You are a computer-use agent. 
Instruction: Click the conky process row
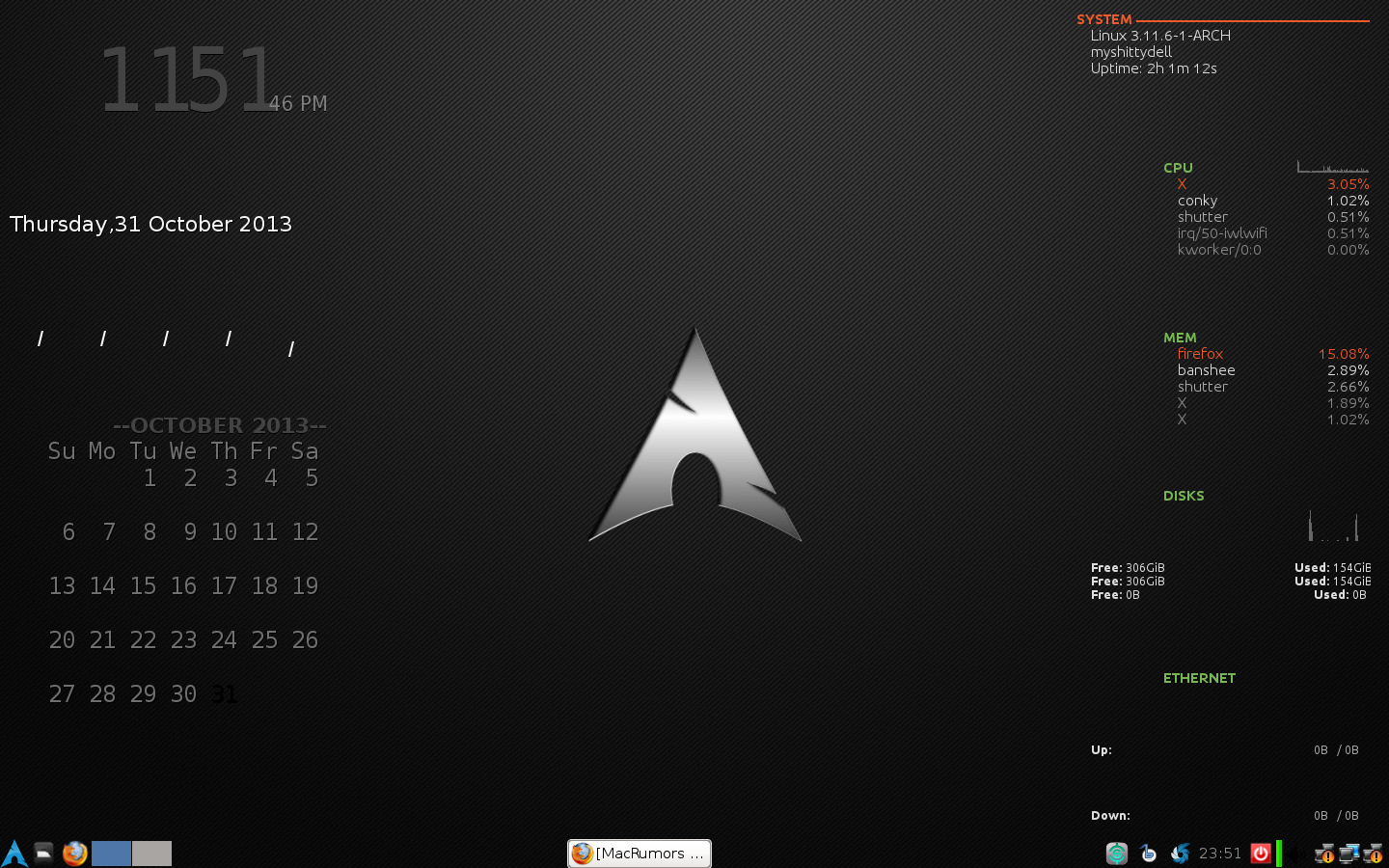click(1273, 201)
